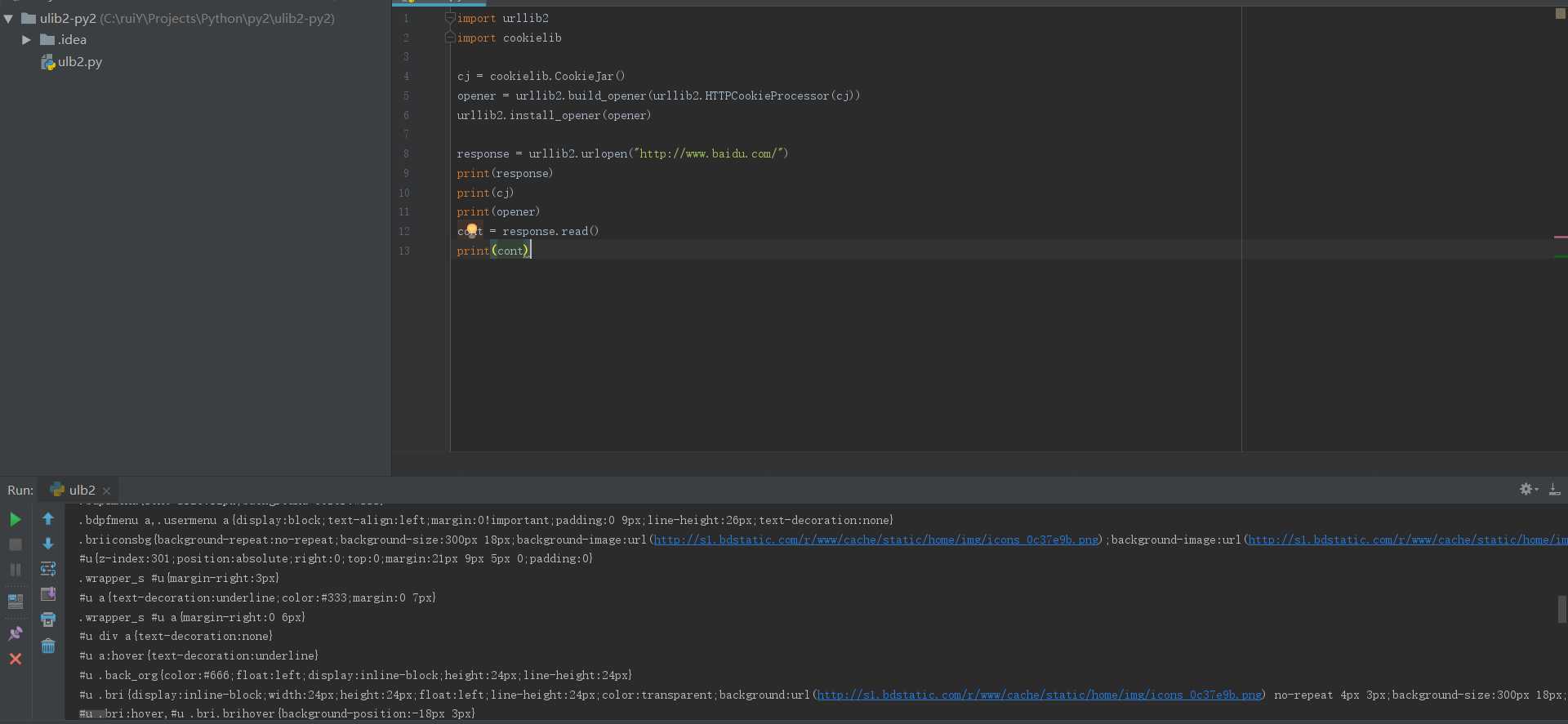Open first icons_0c37e9b.png link in .briiconsbg line

(875, 540)
